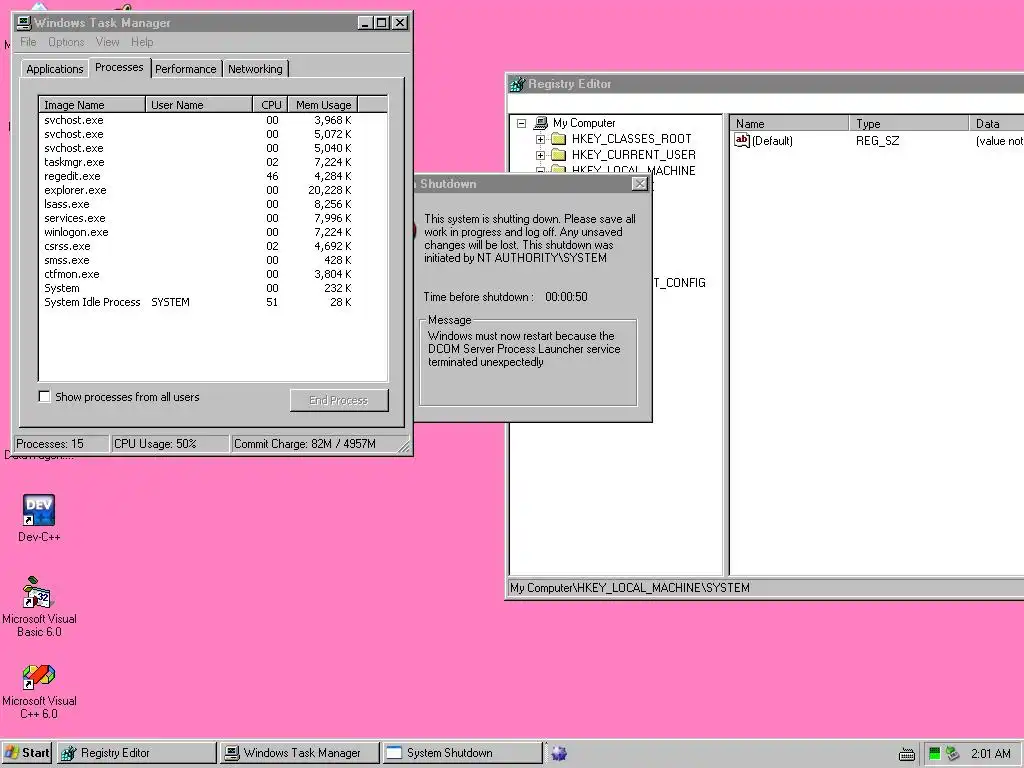Select the smss.exe process row

[212, 260]
